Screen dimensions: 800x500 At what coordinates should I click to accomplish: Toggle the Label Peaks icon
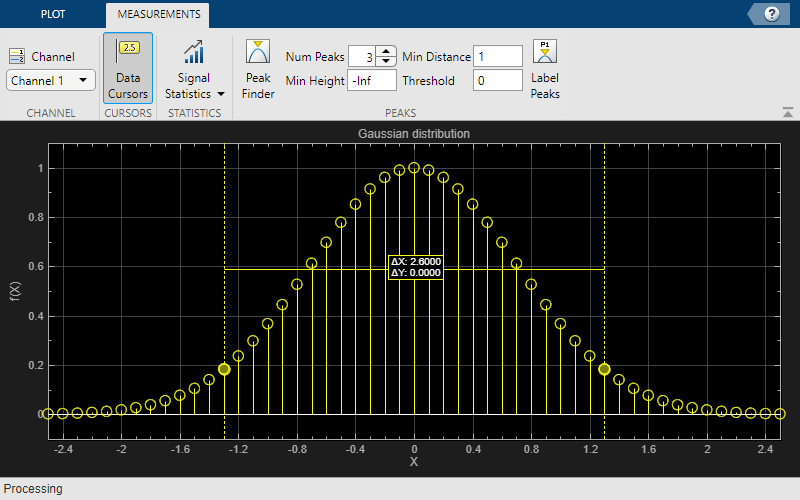545,52
